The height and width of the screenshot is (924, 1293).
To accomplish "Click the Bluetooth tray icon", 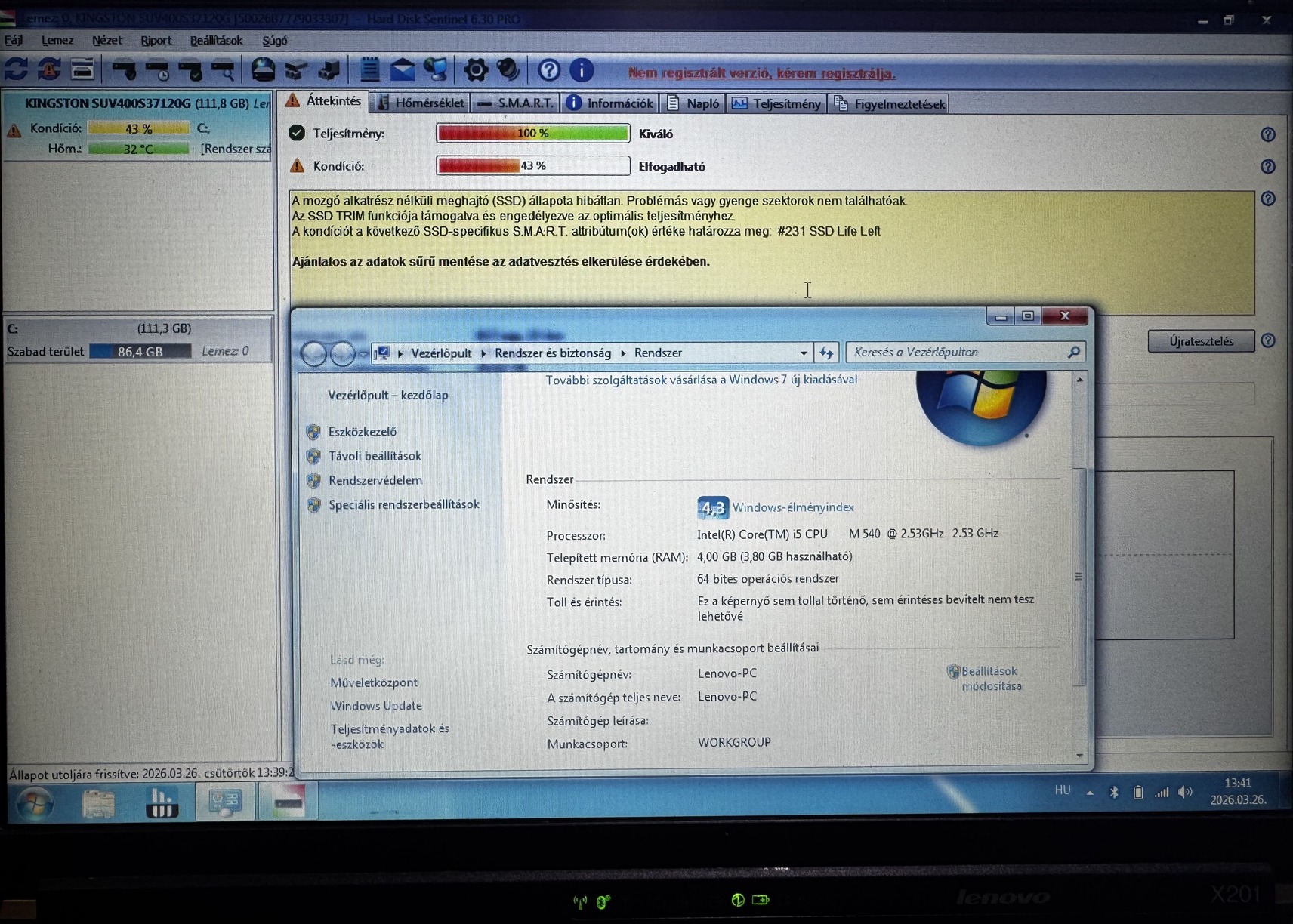I will [x=1113, y=792].
